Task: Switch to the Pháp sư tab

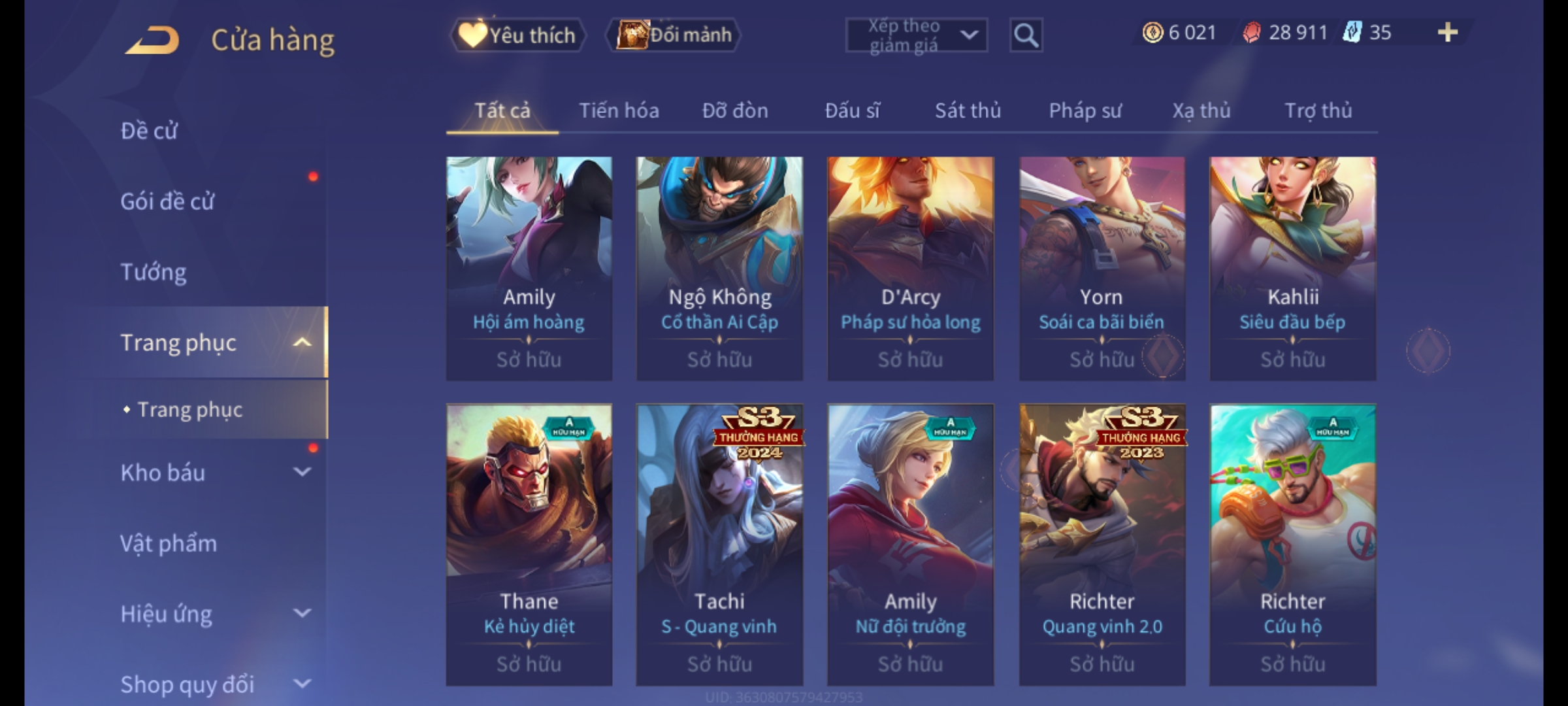Action: click(1085, 110)
